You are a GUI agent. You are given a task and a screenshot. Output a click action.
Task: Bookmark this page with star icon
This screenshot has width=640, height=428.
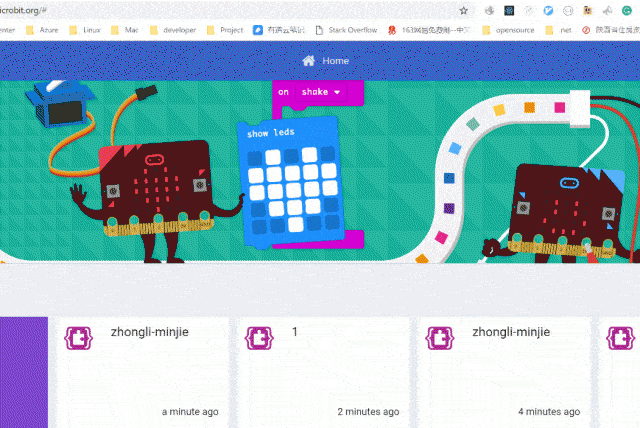[x=464, y=10]
